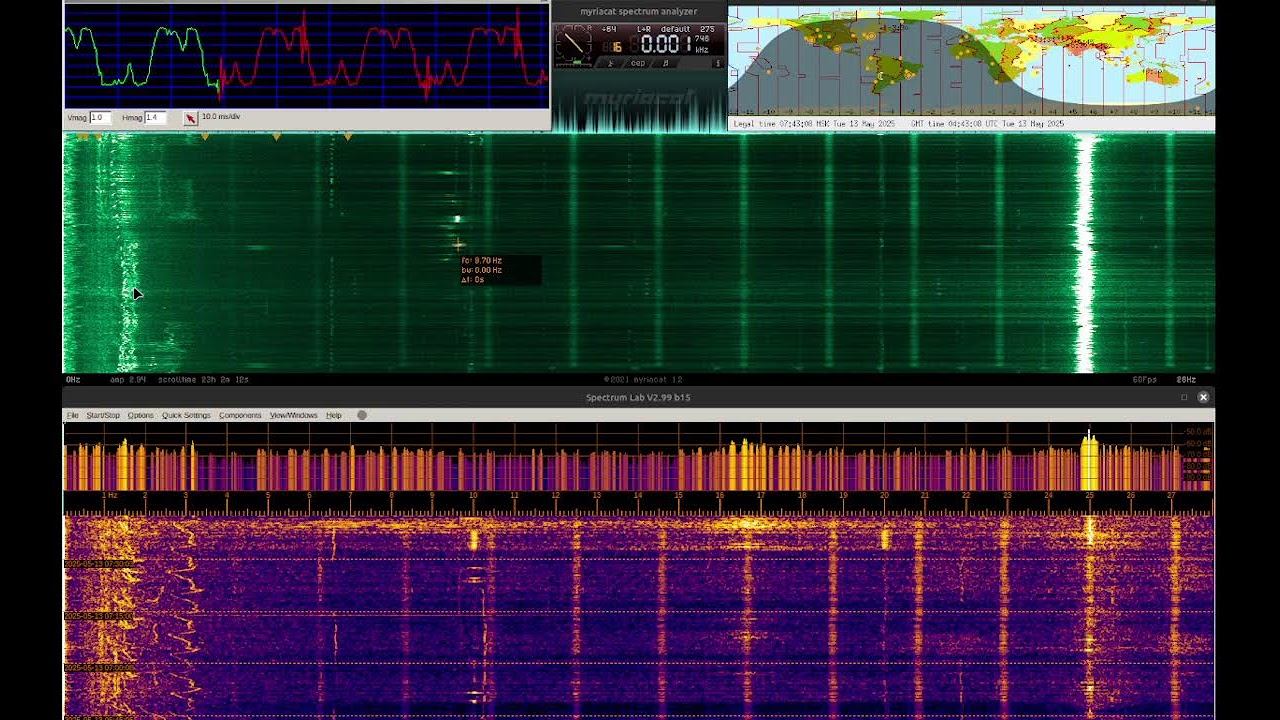Open the View/Windows menu

pos(294,415)
